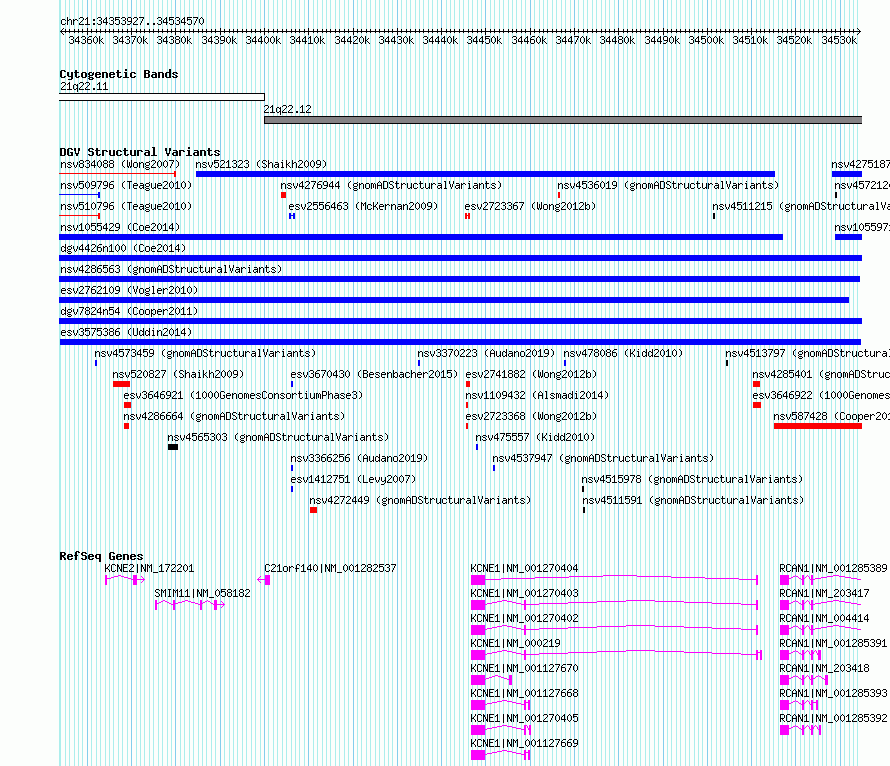The width and height of the screenshot is (890, 766).
Task: Open the KCNE1|NM_001270404 transcript label
Action: coord(524,568)
